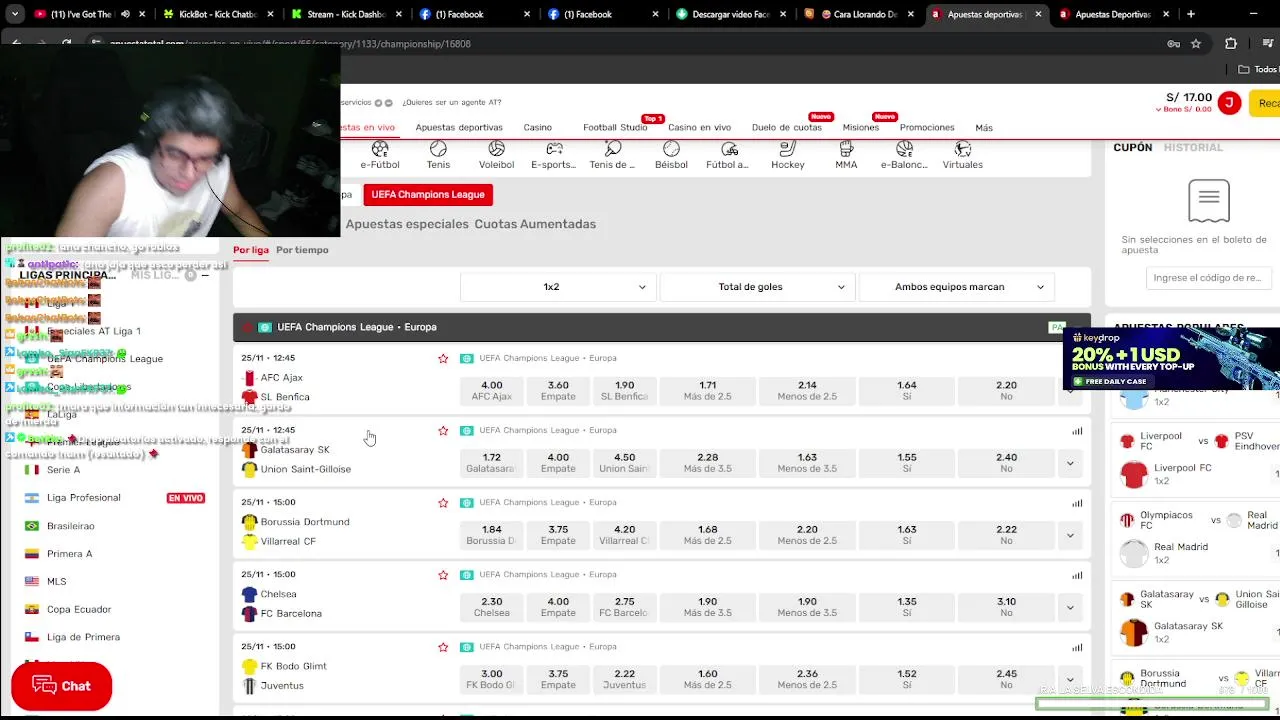Open statistics icon for Borussia Dortmund match
The image size is (1280, 720).
[x=1077, y=503]
